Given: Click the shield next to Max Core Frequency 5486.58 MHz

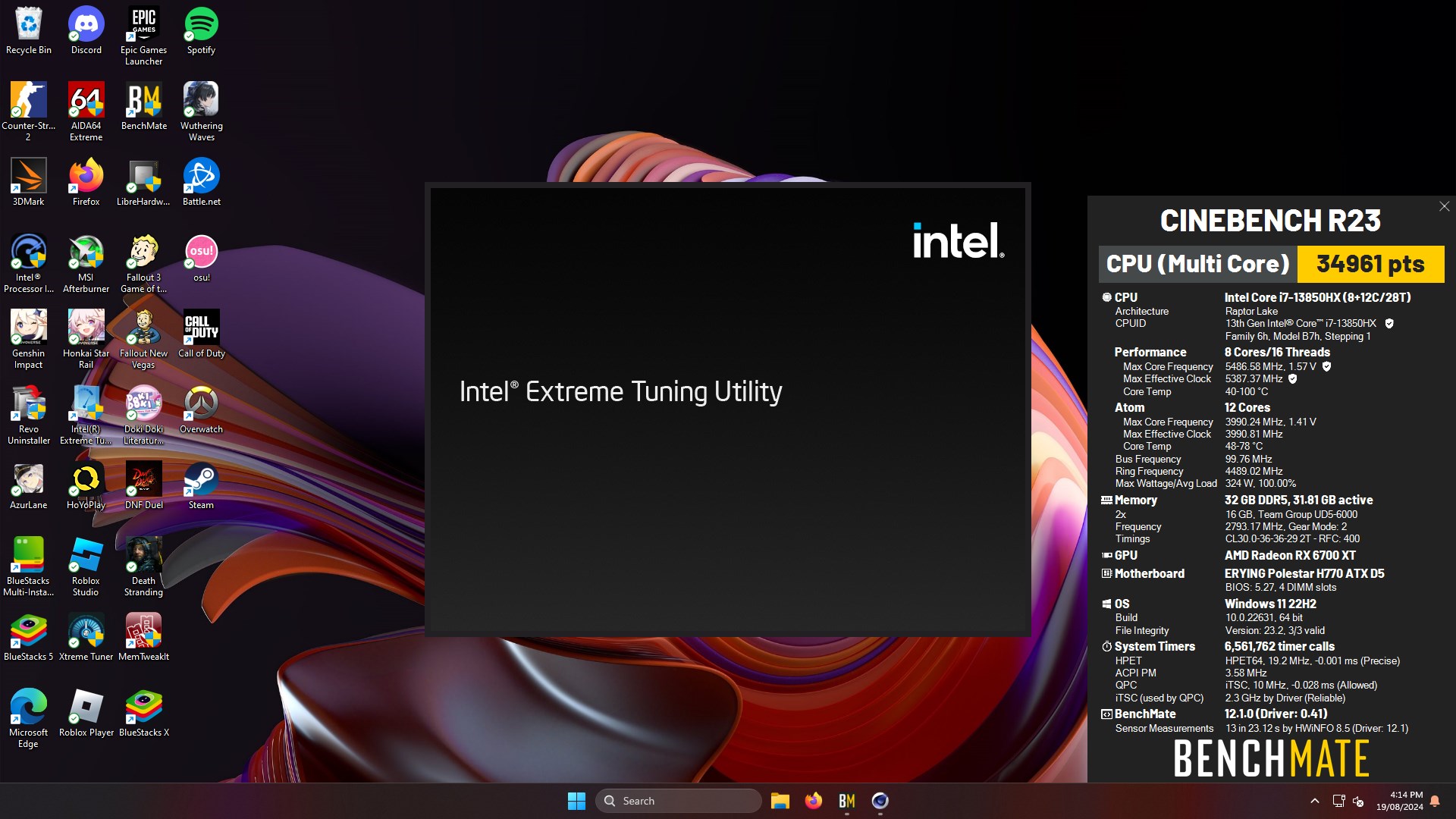Looking at the screenshot, I should pyautogui.click(x=1326, y=366).
